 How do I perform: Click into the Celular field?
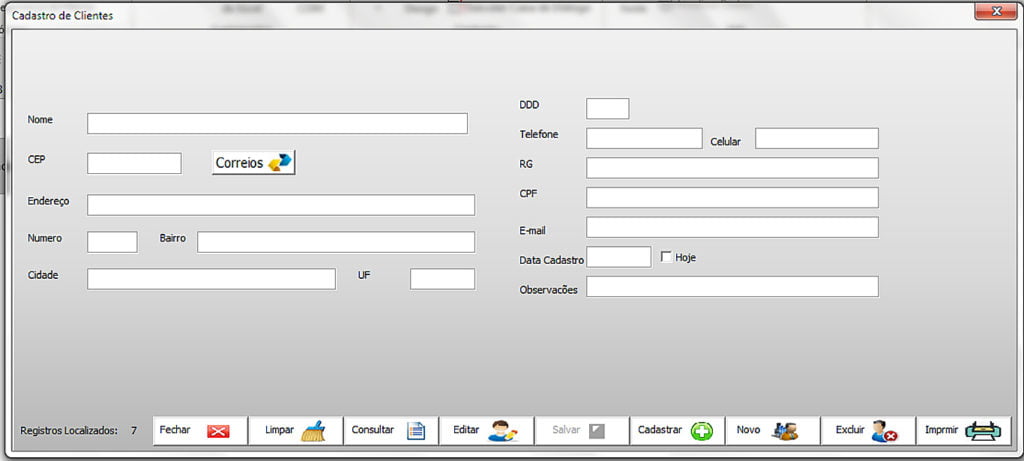point(817,138)
